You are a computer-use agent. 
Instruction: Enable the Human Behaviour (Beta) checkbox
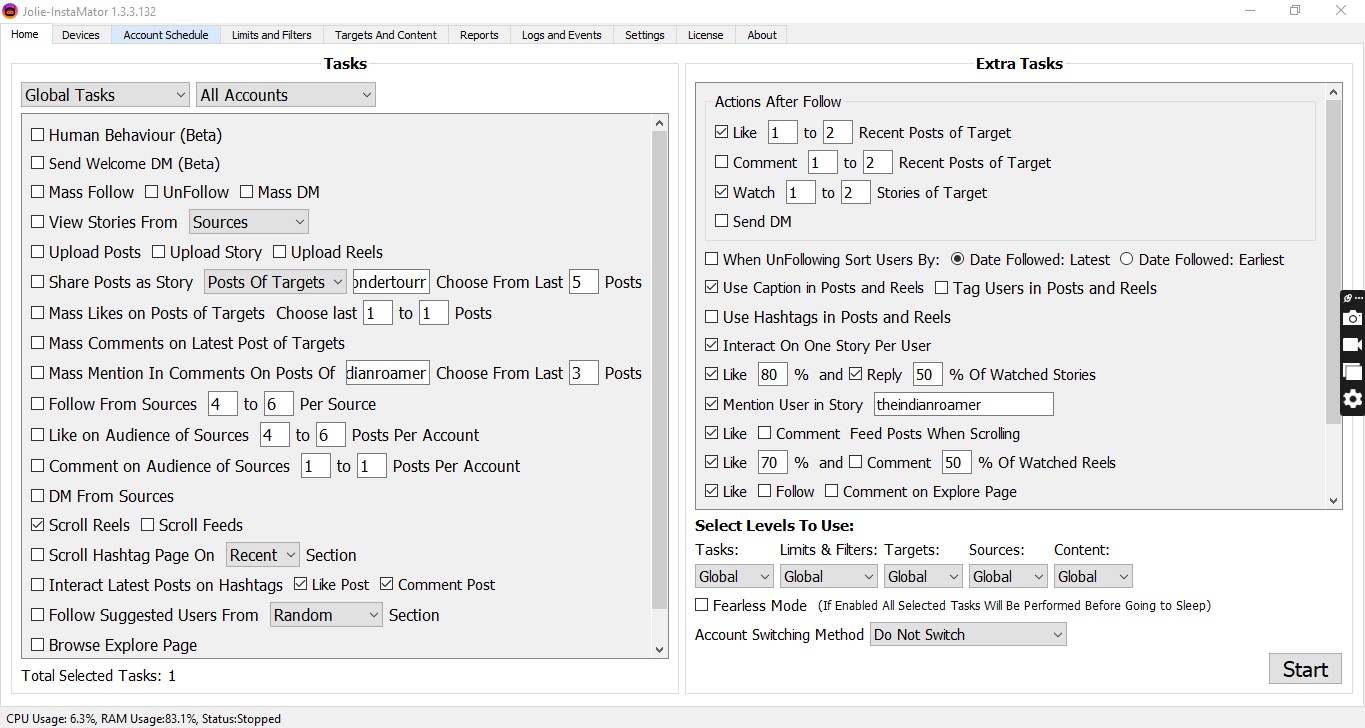38,135
